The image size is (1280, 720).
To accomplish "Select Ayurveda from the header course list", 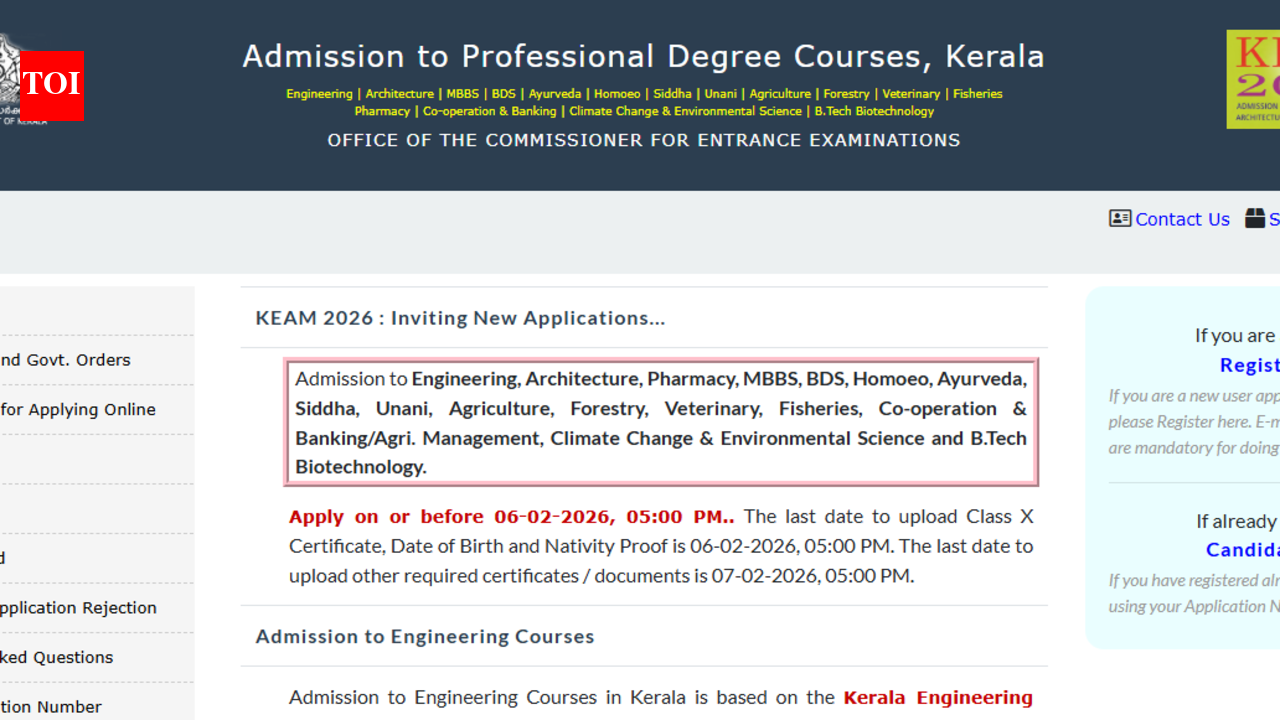I will tap(554, 93).
